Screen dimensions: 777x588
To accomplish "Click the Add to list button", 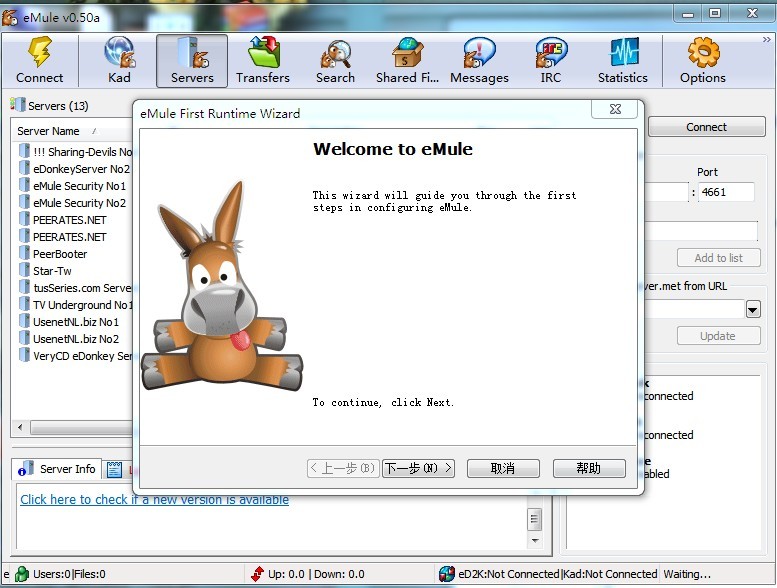I will click(719, 258).
